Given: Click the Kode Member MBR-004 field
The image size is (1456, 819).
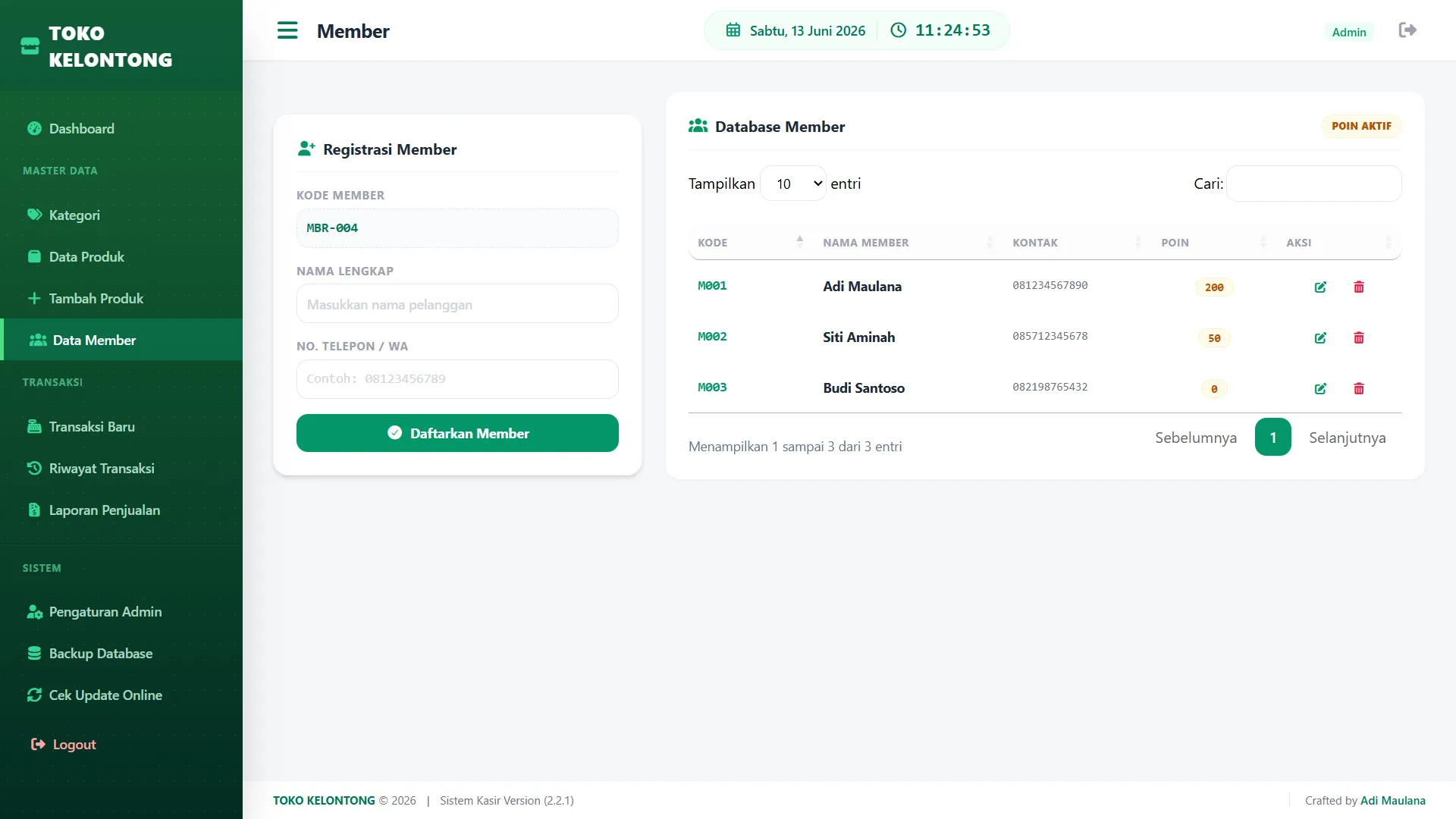Looking at the screenshot, I should coord(457,227).
